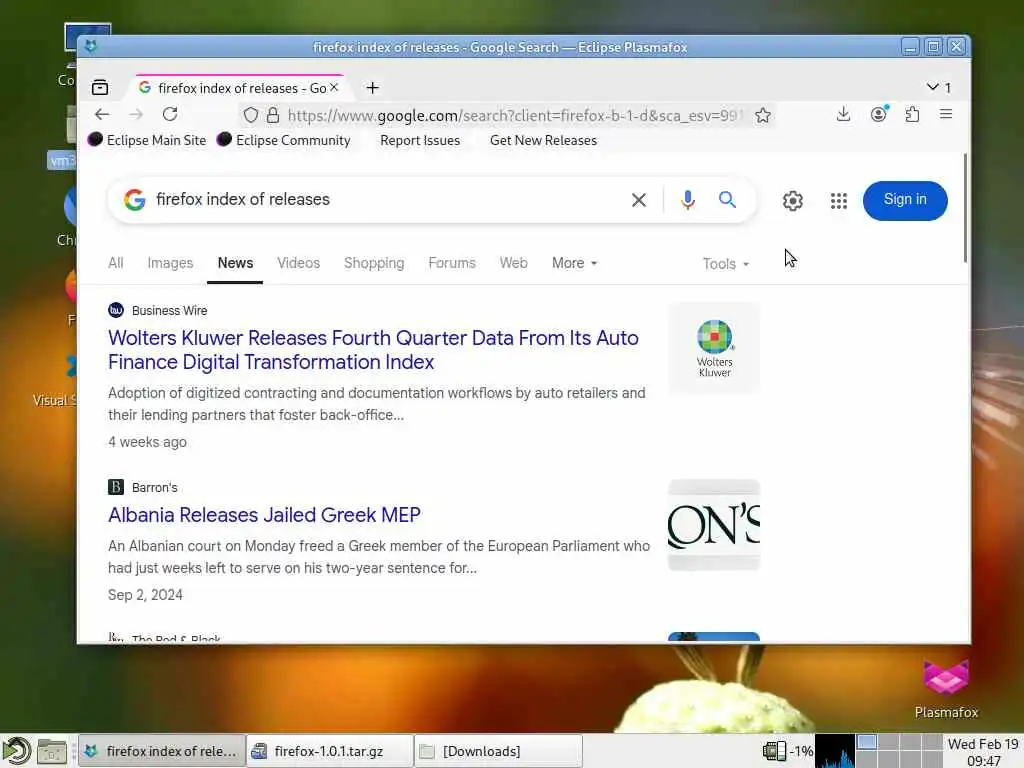1024x768 pixels.
Task: Click the tracking protection shield icon
Action: 251,116
